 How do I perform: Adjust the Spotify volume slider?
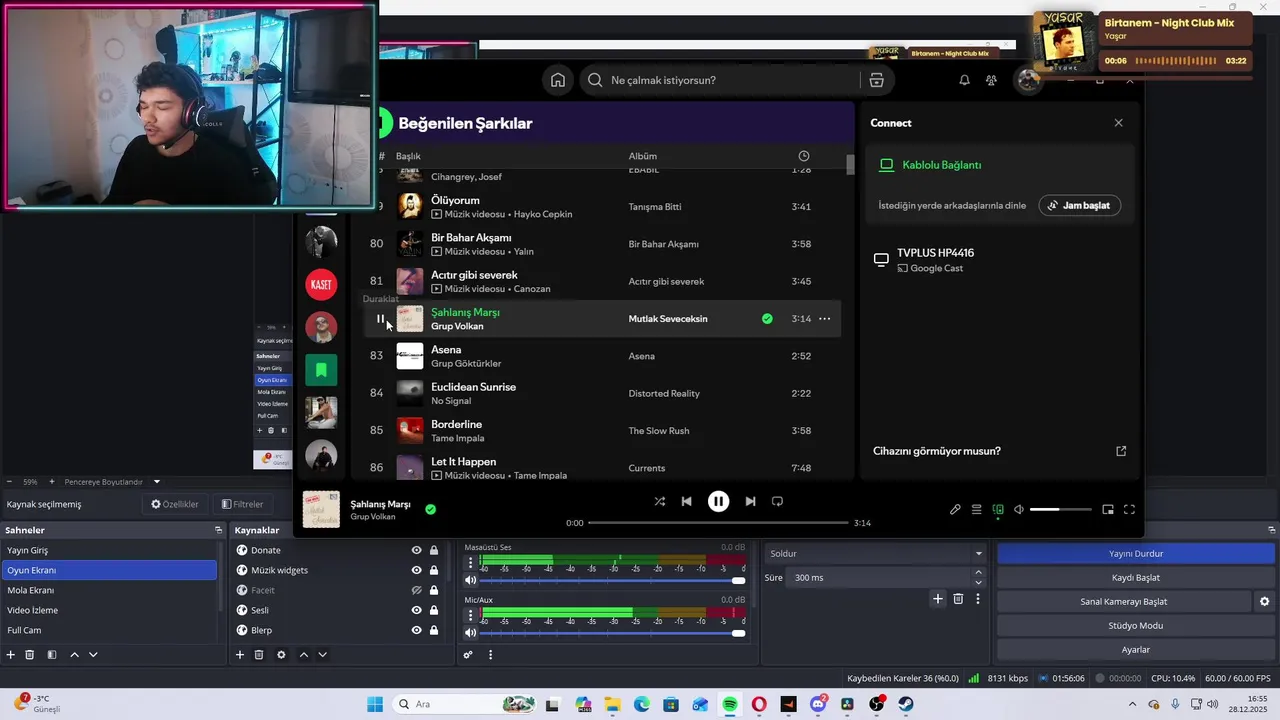coord(1060,509)
